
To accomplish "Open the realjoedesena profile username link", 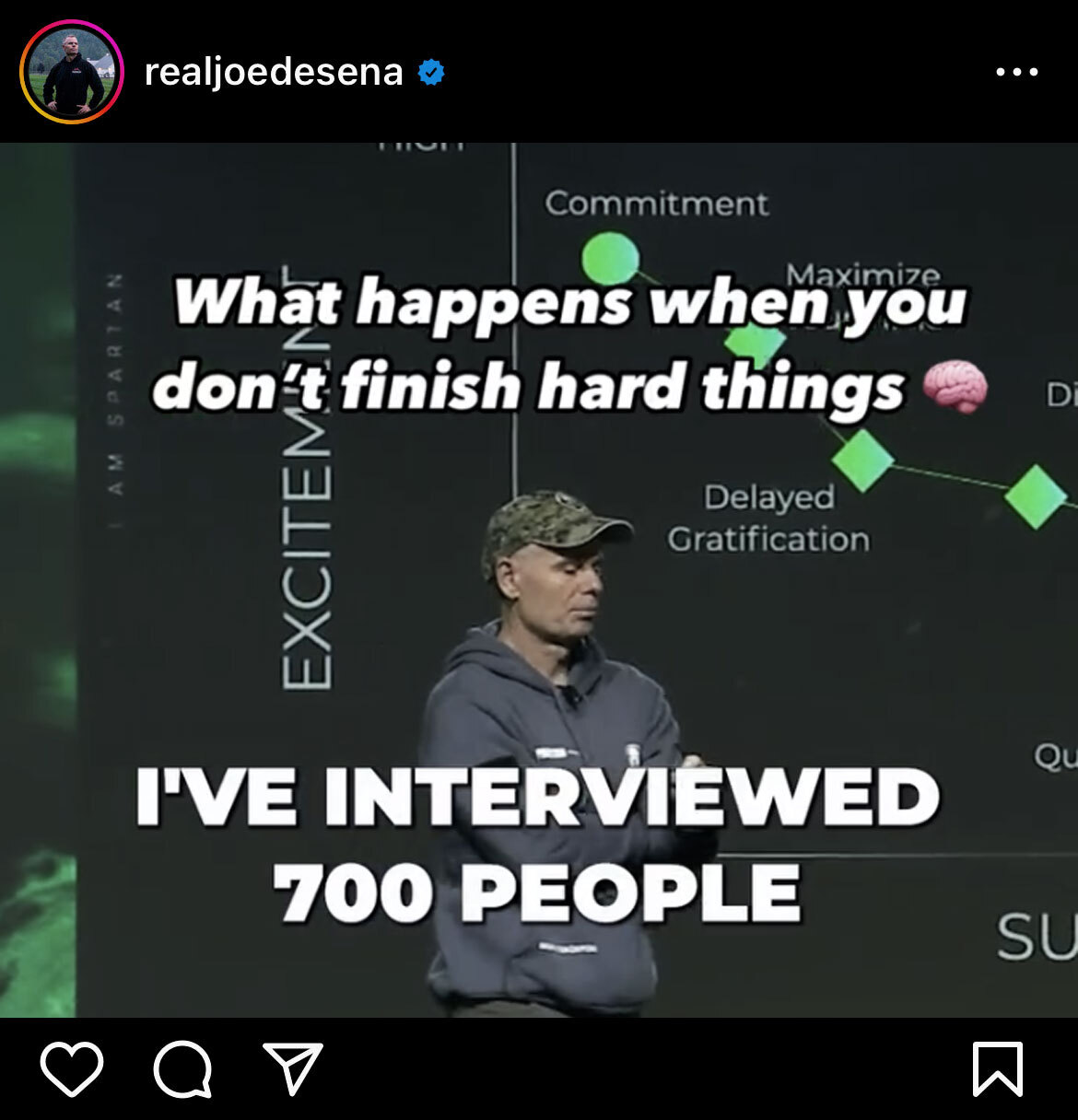I will (274, 72).
